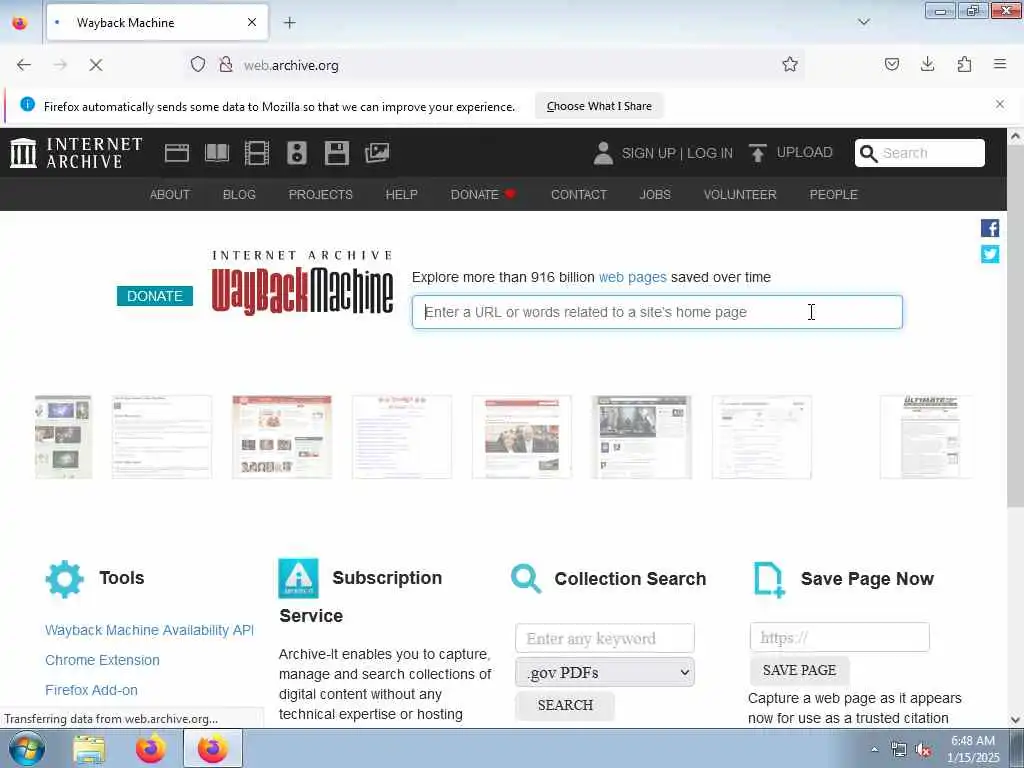Click the upload arrow icon
Viewport: 1024px width, 768px height.
758,153
